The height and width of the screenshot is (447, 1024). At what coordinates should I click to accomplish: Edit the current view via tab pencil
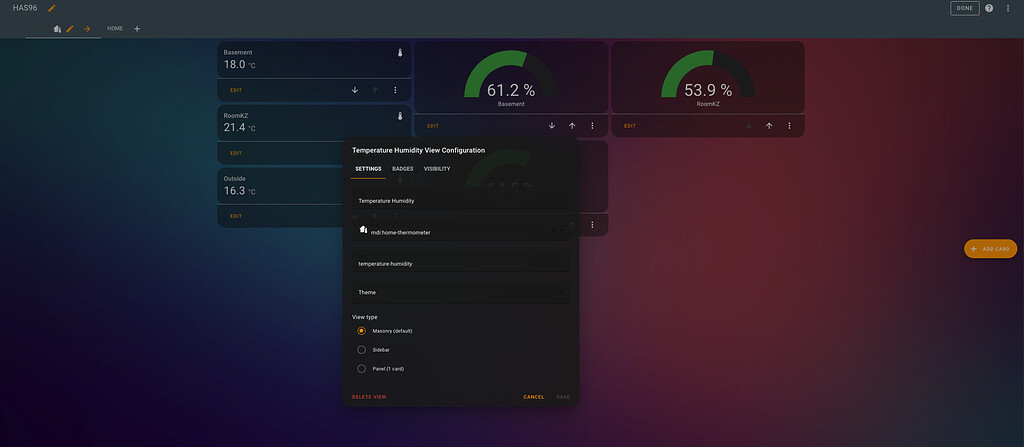click(70, 29)
